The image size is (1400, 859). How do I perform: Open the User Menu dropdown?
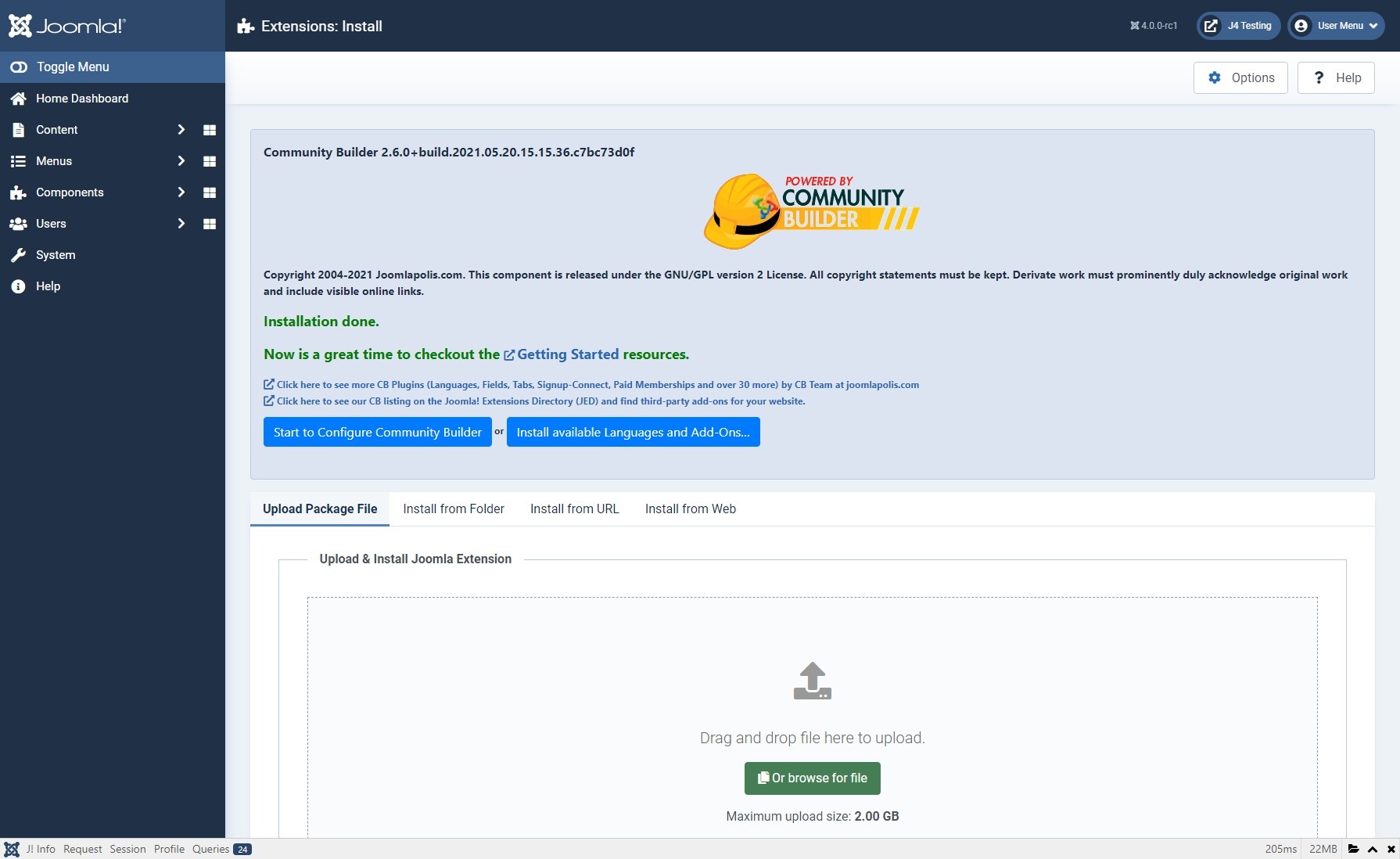click(x=1336, y=26)
